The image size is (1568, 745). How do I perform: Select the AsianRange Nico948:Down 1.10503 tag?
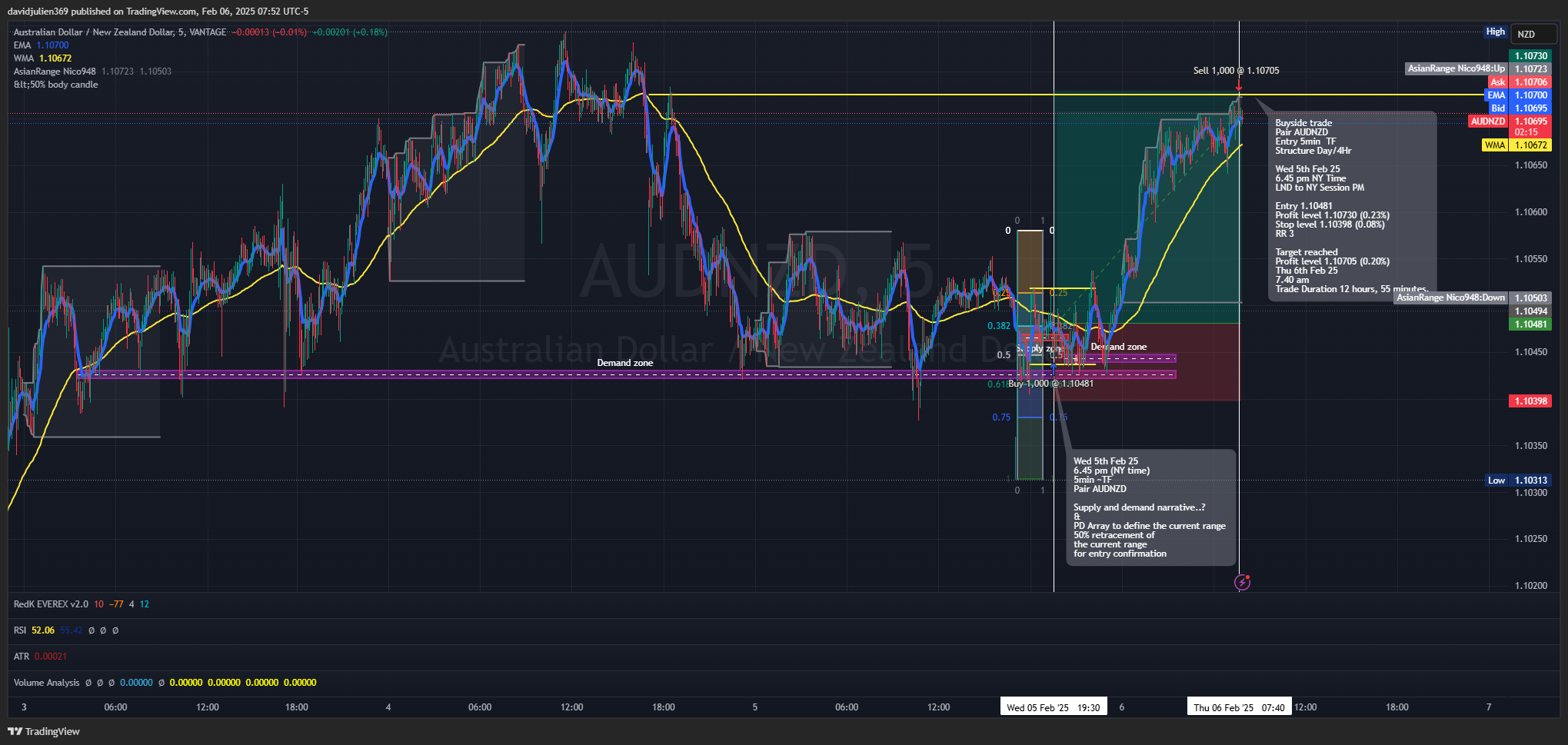click(x=1473, y=298)
